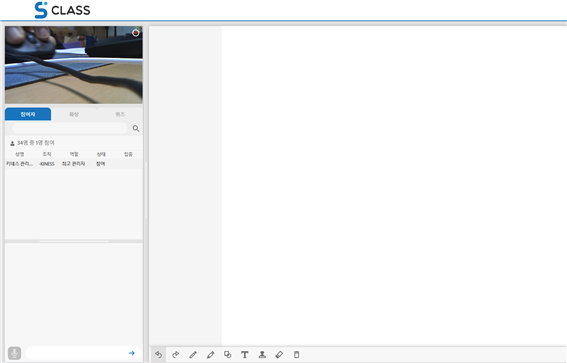Screen dimensions: 567x363
Task: Click the chat message input field
Action: tap(77, 353)
